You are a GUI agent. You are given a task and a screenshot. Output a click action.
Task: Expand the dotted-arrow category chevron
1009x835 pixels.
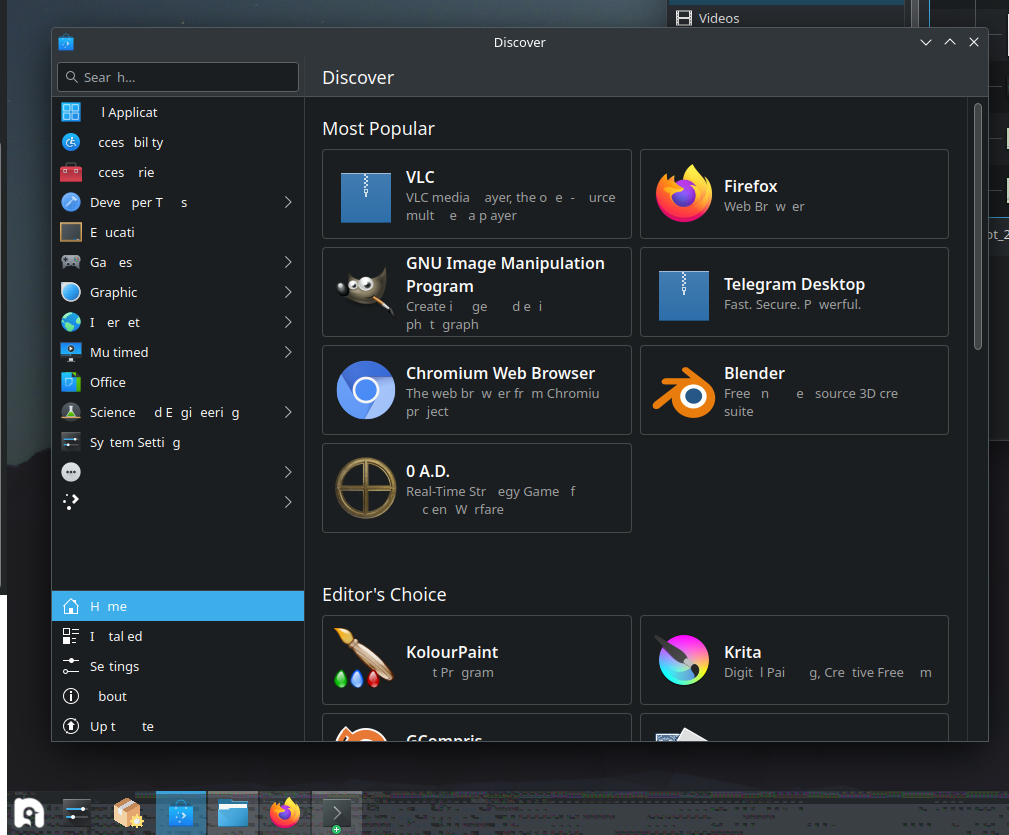pyautogui.click(x=288, y=502)
